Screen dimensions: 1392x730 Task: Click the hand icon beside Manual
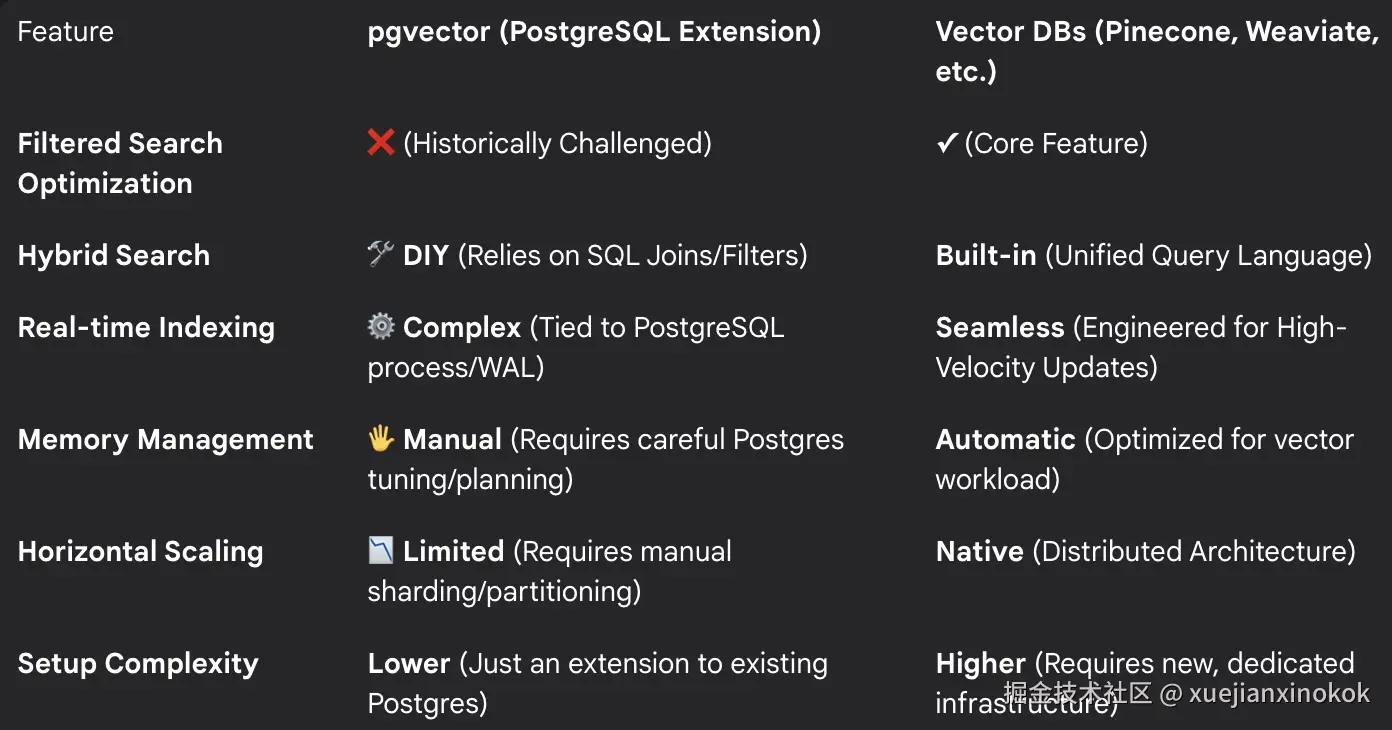coord(381,440)
